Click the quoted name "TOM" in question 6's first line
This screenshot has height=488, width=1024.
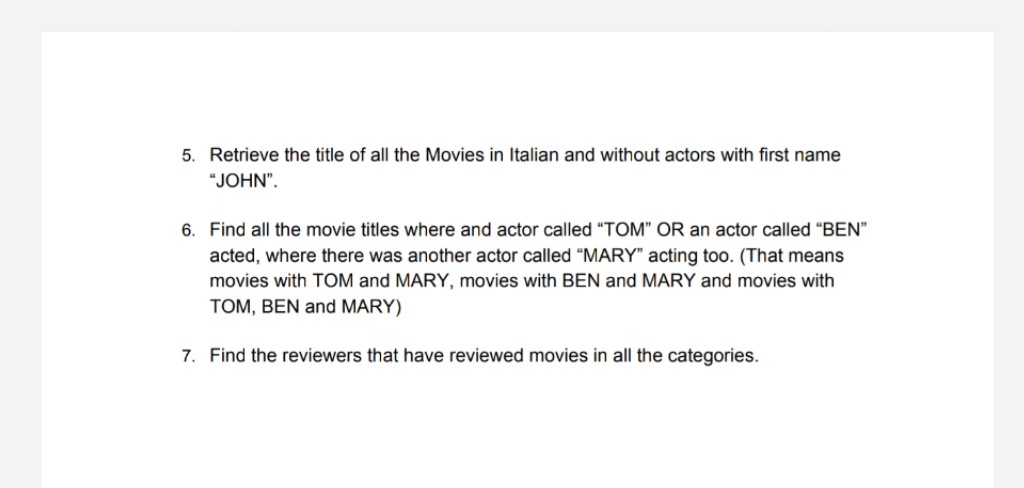pos(624,230)
